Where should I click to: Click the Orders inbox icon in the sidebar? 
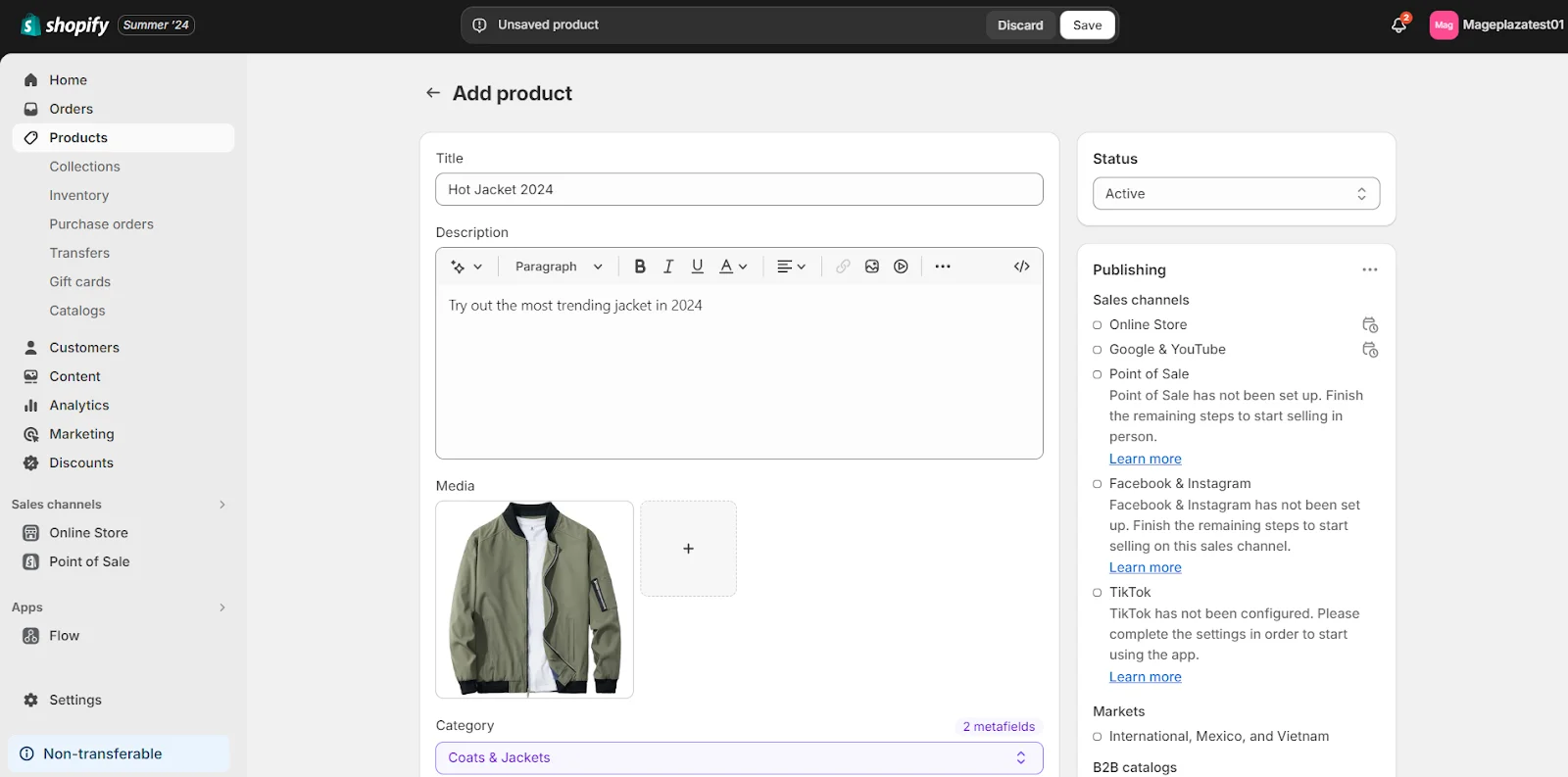click(31, 109)
